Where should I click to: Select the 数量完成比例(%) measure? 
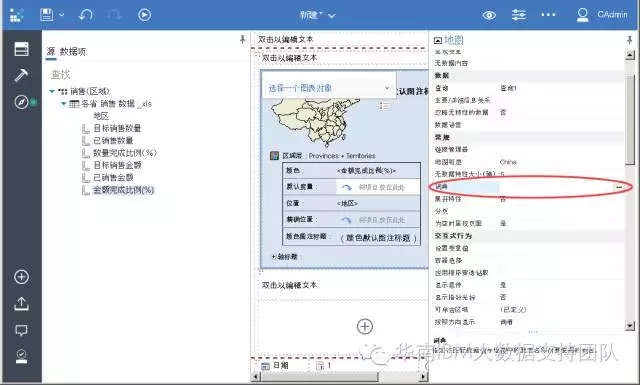(x=124, y=153)
